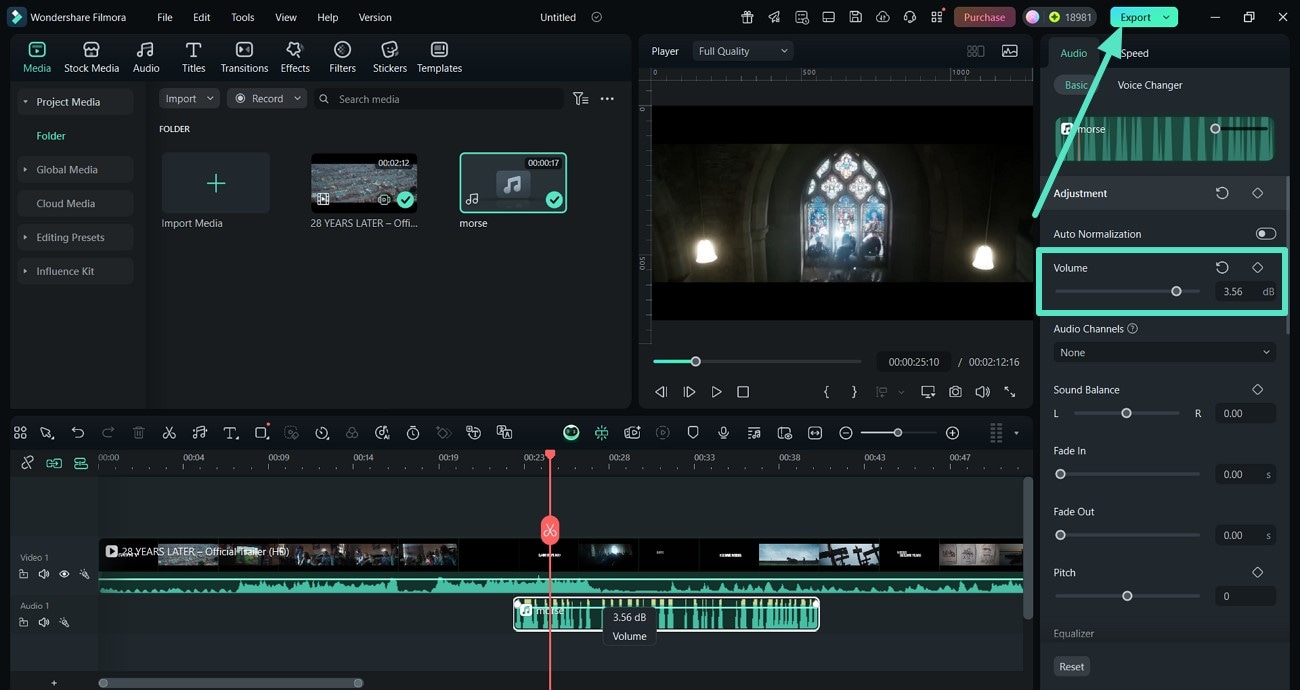Click the save project floppy icon
Screen dimensions: 1300x690
coord(855,17)
